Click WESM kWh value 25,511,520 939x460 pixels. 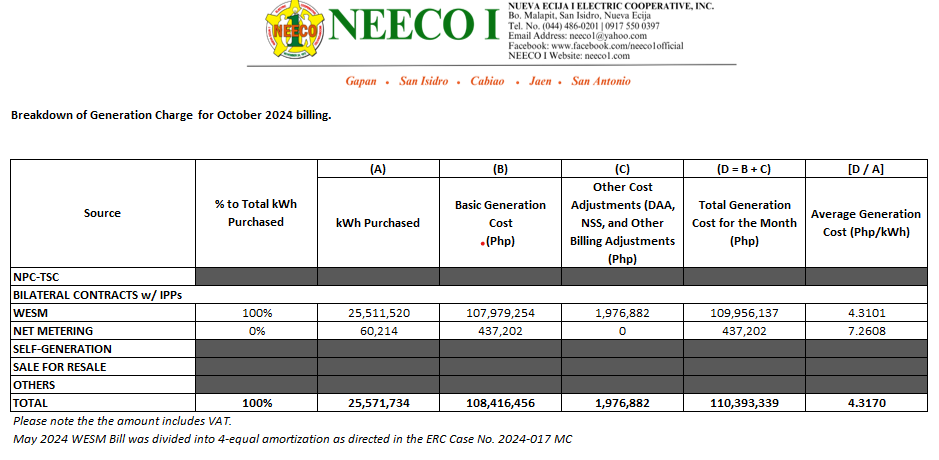click(x=377, y=313)
